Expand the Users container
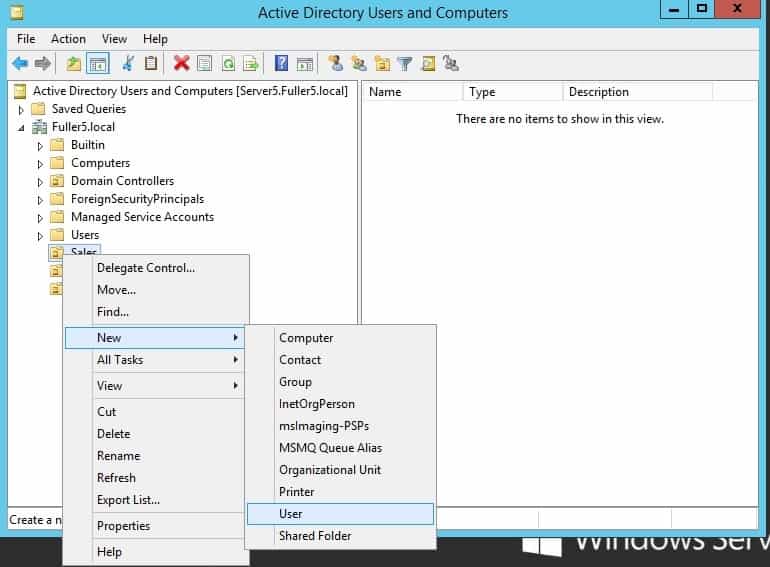 tap(40, 236)
